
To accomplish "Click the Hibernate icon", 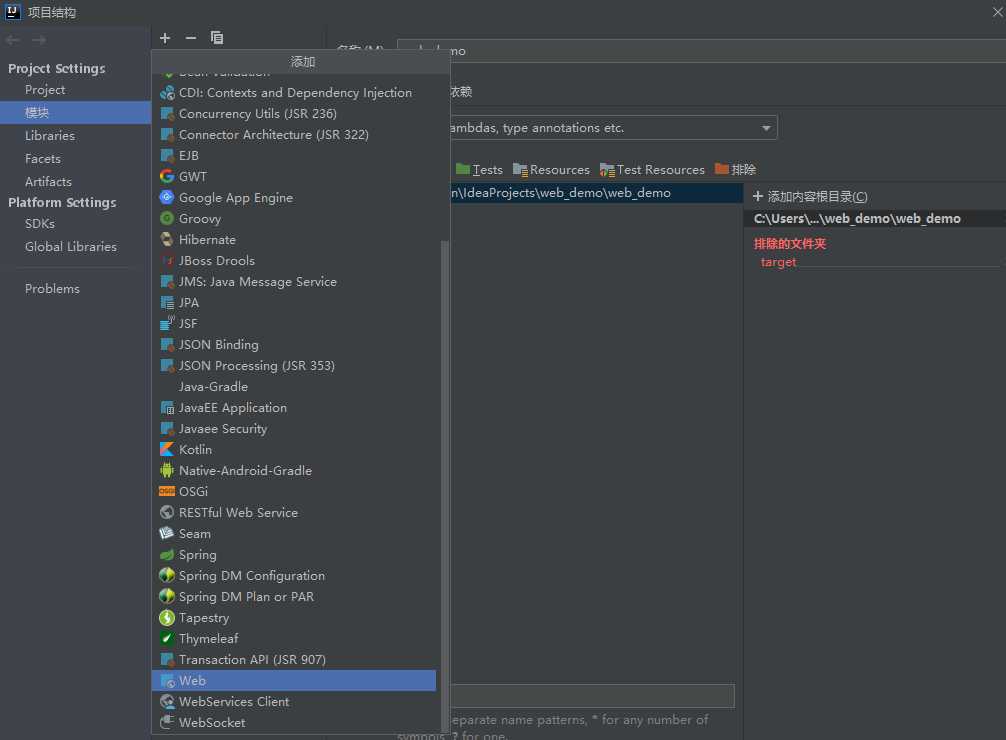I will (x=167, y=239).
